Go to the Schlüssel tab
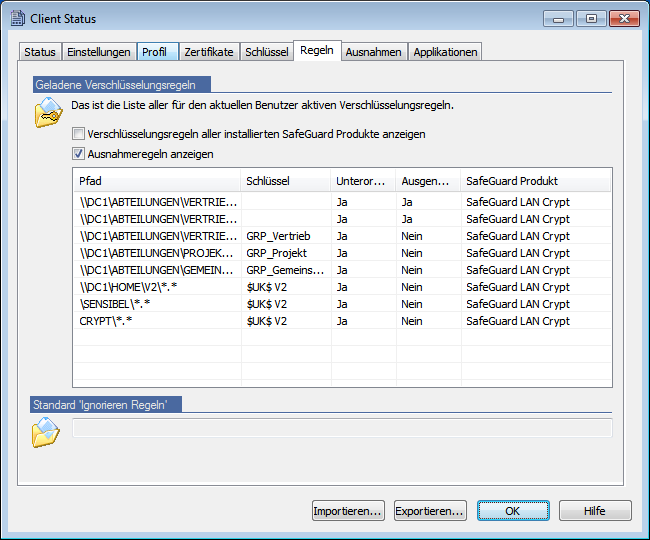 (x=267, y=52)
